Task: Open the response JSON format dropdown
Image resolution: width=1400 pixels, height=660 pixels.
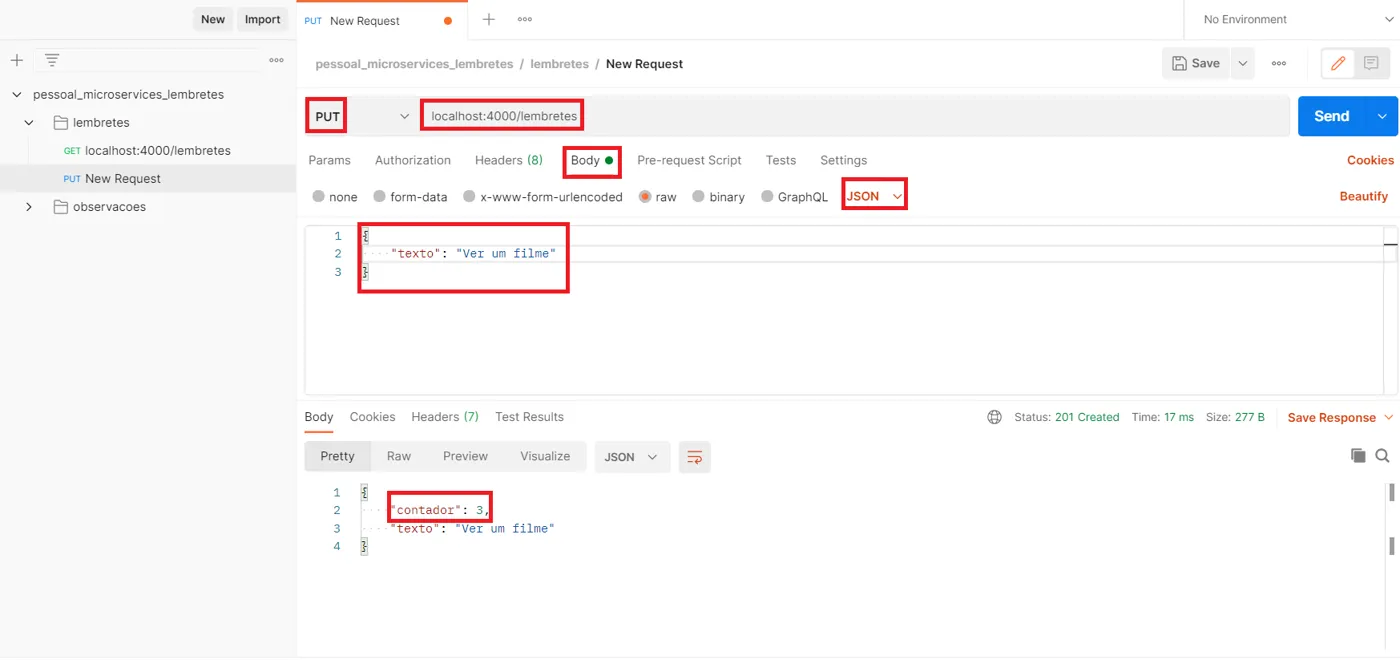Action: tap(632, 457)
